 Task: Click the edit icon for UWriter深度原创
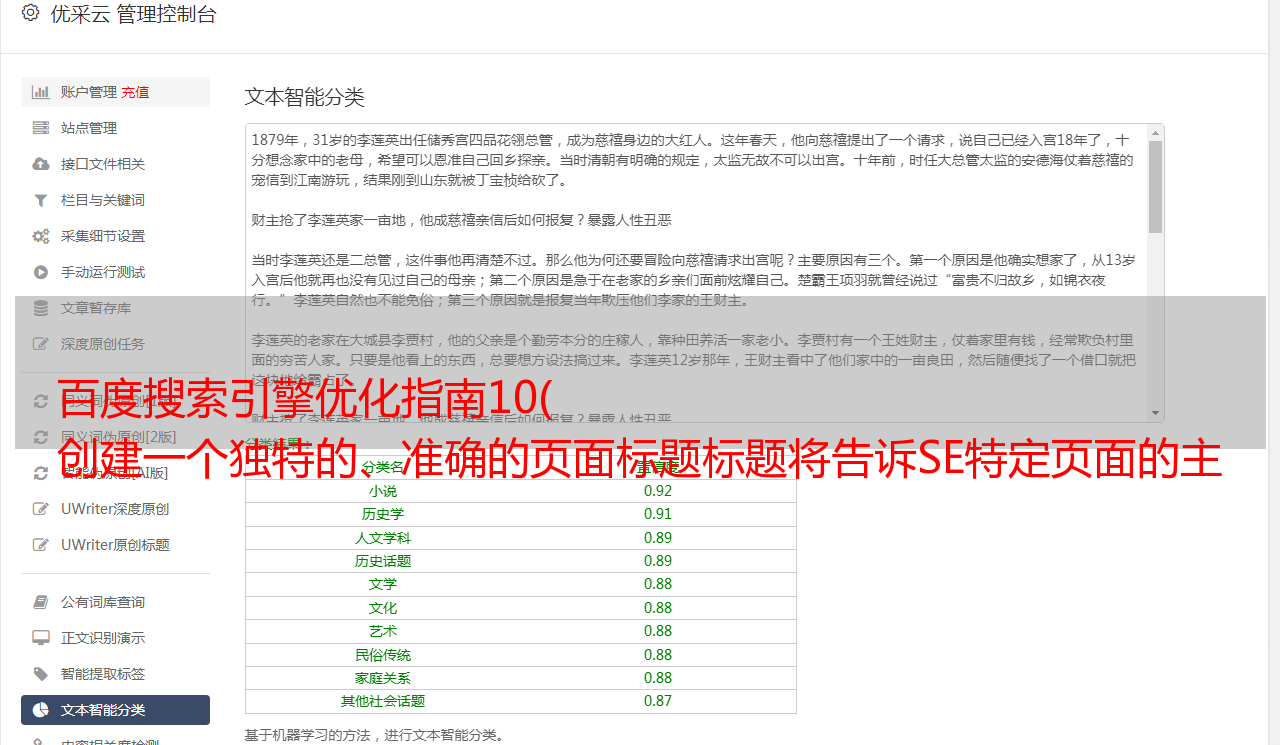40,509
